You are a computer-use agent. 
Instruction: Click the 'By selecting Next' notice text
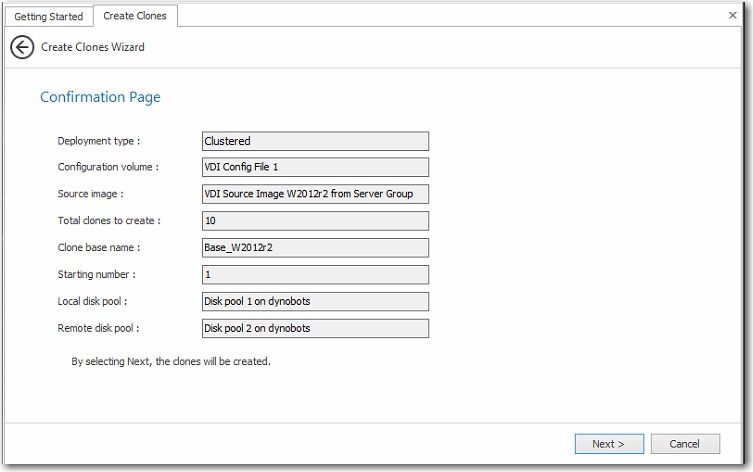[x=171, y=361]
